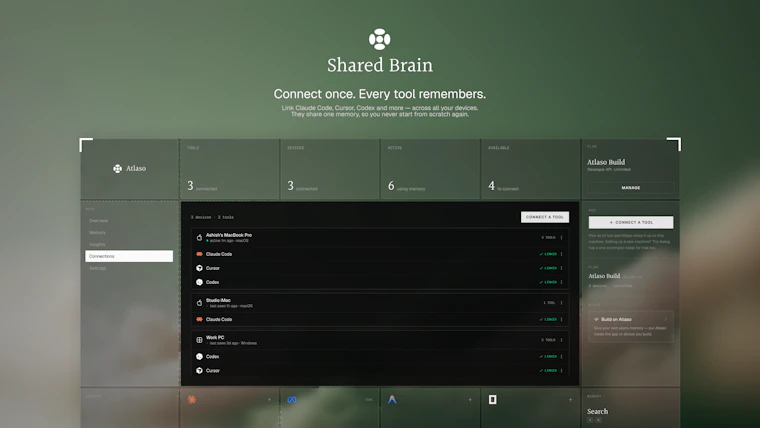Image resolution: width=760 pixels, height=428 pixels.
Task: Click the 3 tools connected stat card
Action: point(230,169)
